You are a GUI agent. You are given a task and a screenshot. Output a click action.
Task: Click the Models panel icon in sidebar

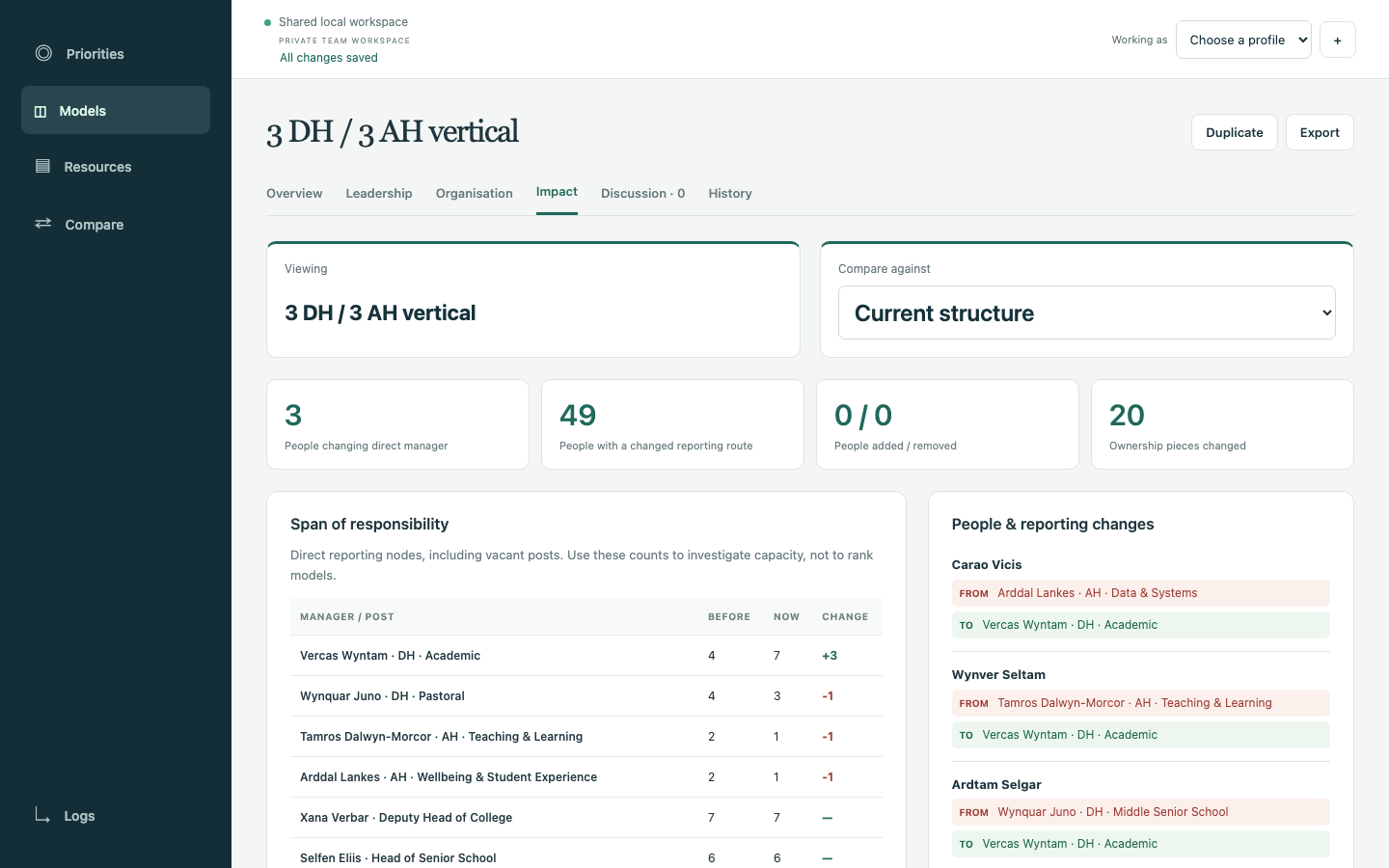(x=41, y=111)
